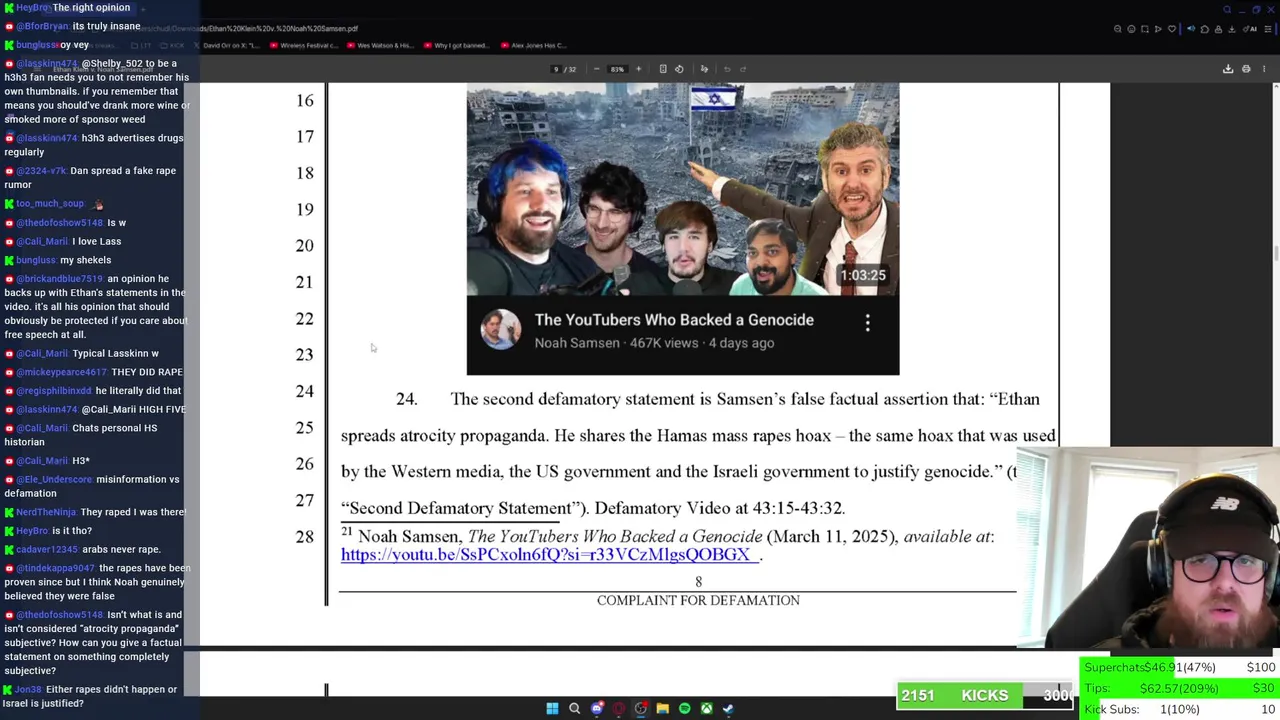
Task: Open the 'Why I got banned' bookmark
Action: point(456,45)
